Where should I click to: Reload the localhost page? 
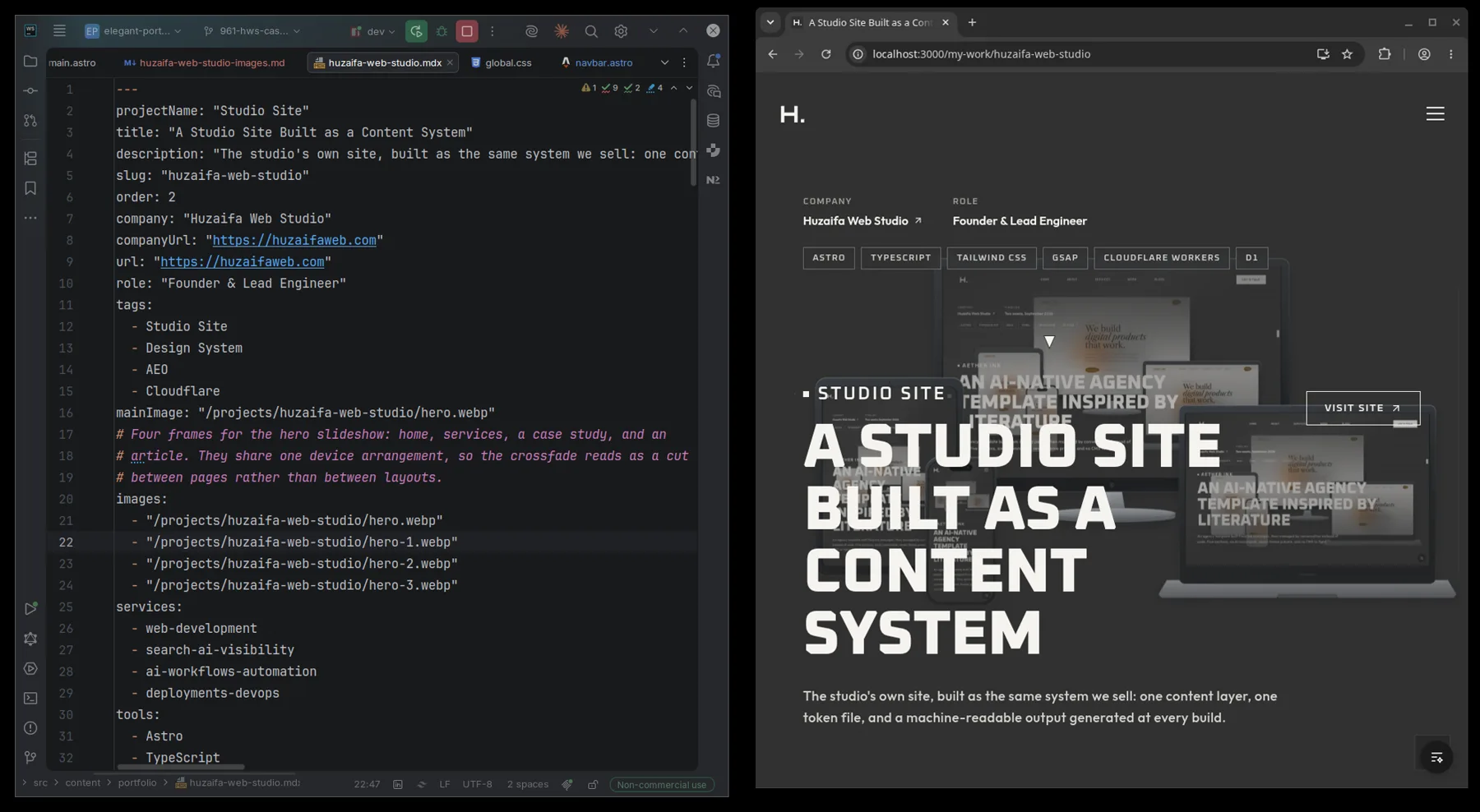click(826, 54)
